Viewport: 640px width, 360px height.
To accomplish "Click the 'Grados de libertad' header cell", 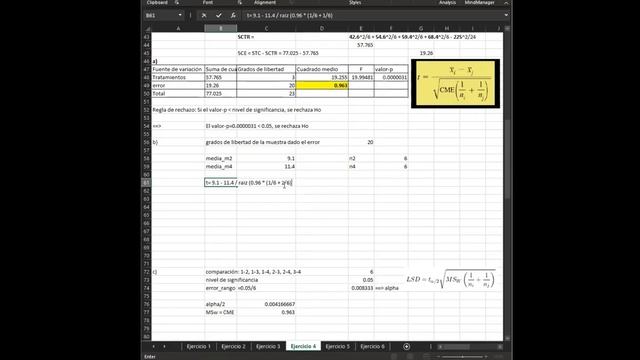I will click(x=266, y=69).
